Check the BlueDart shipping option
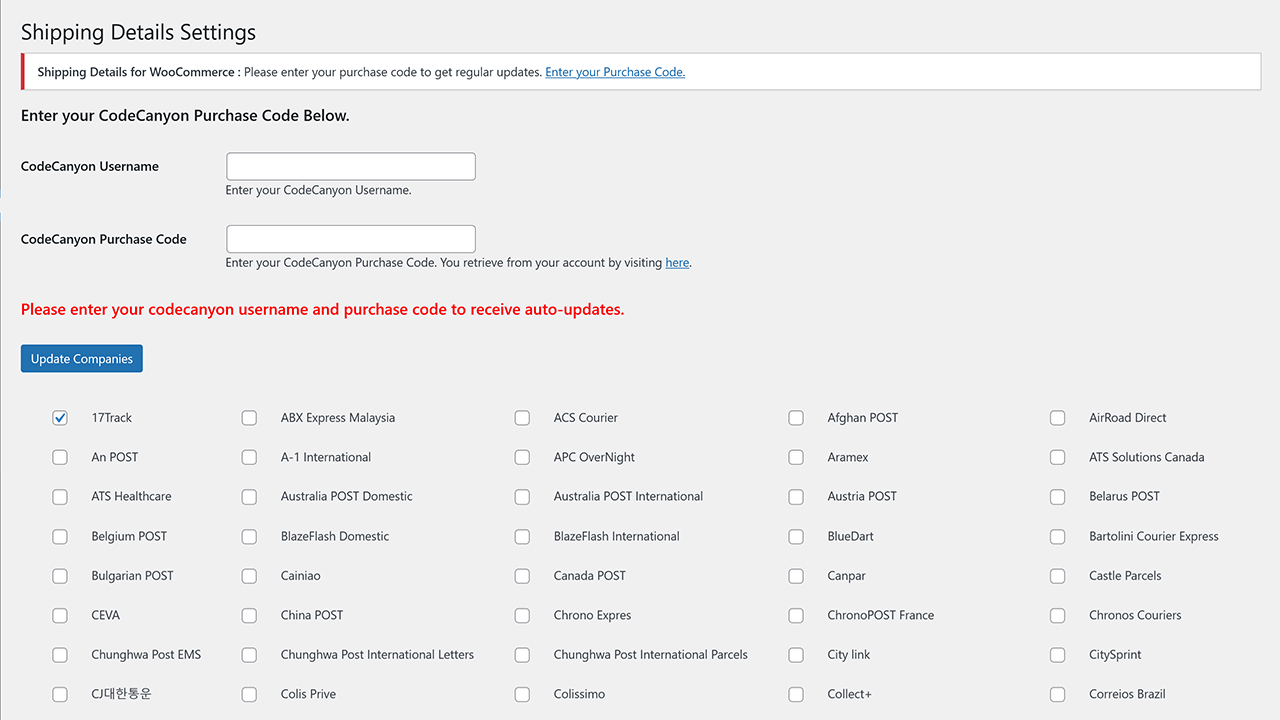The width and height of the screenshot is (1280, 720). pyautogui.click(x=796, y=536)
